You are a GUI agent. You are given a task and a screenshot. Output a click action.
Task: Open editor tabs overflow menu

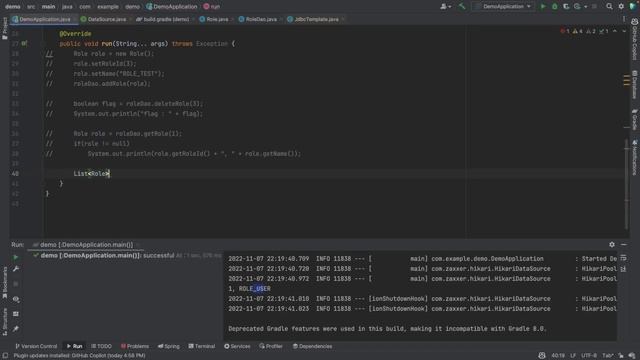coord(624,19)
